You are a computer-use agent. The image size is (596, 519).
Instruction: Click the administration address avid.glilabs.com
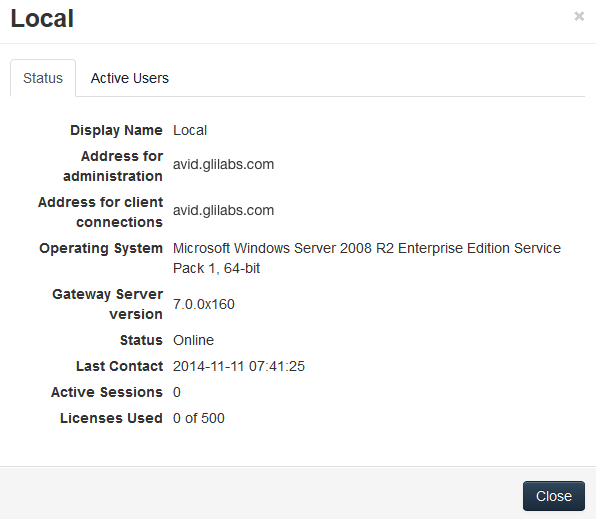pyautogui.click(x=223, y=164)
